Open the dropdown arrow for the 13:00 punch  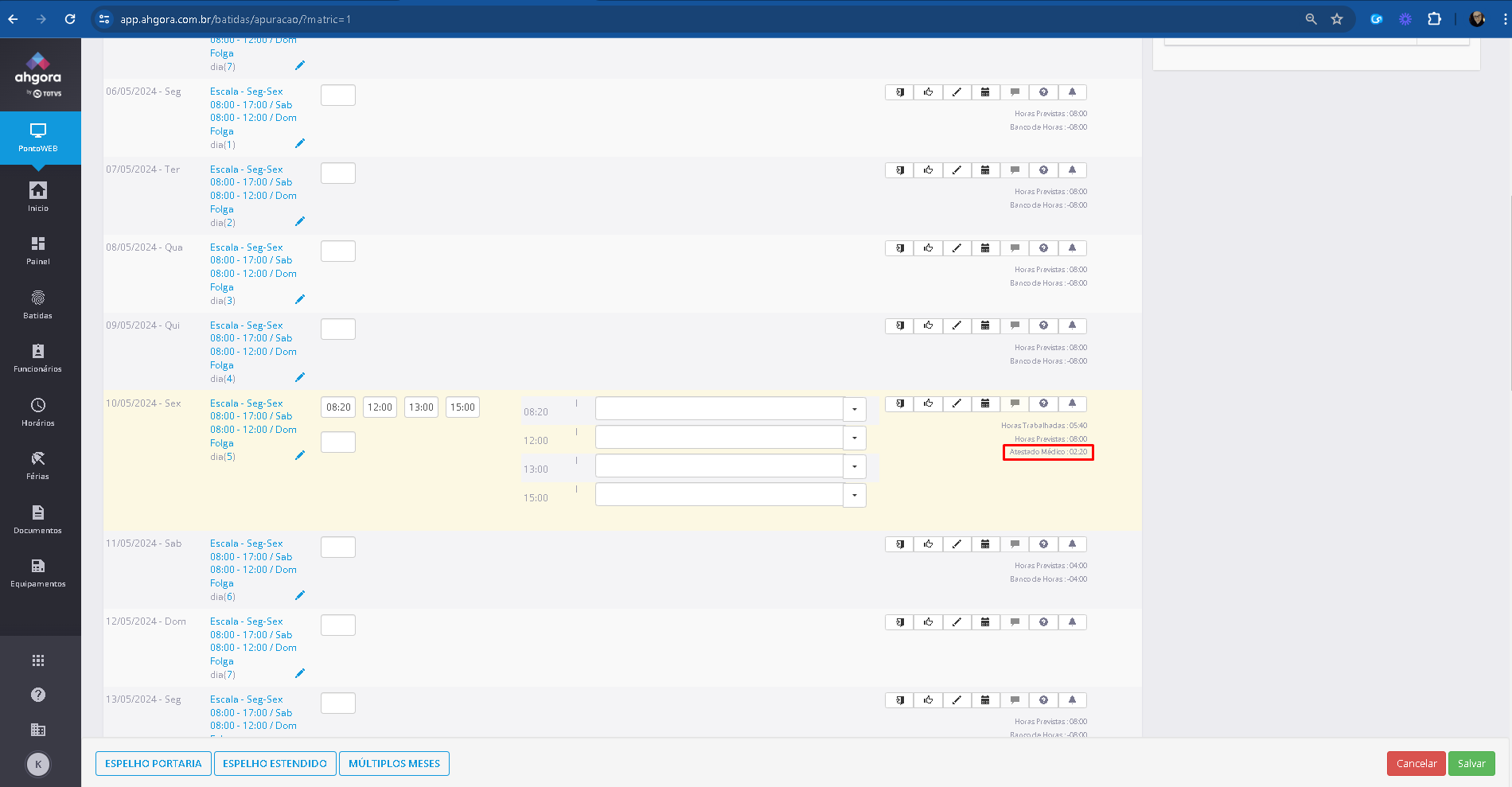tap(855, 466)
